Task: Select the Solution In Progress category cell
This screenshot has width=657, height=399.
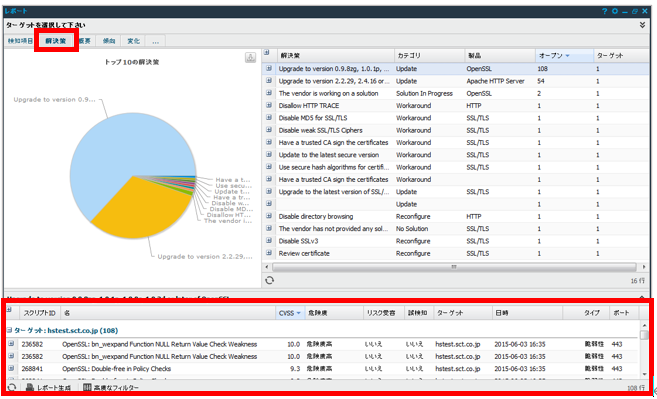Action: [424, 93]
